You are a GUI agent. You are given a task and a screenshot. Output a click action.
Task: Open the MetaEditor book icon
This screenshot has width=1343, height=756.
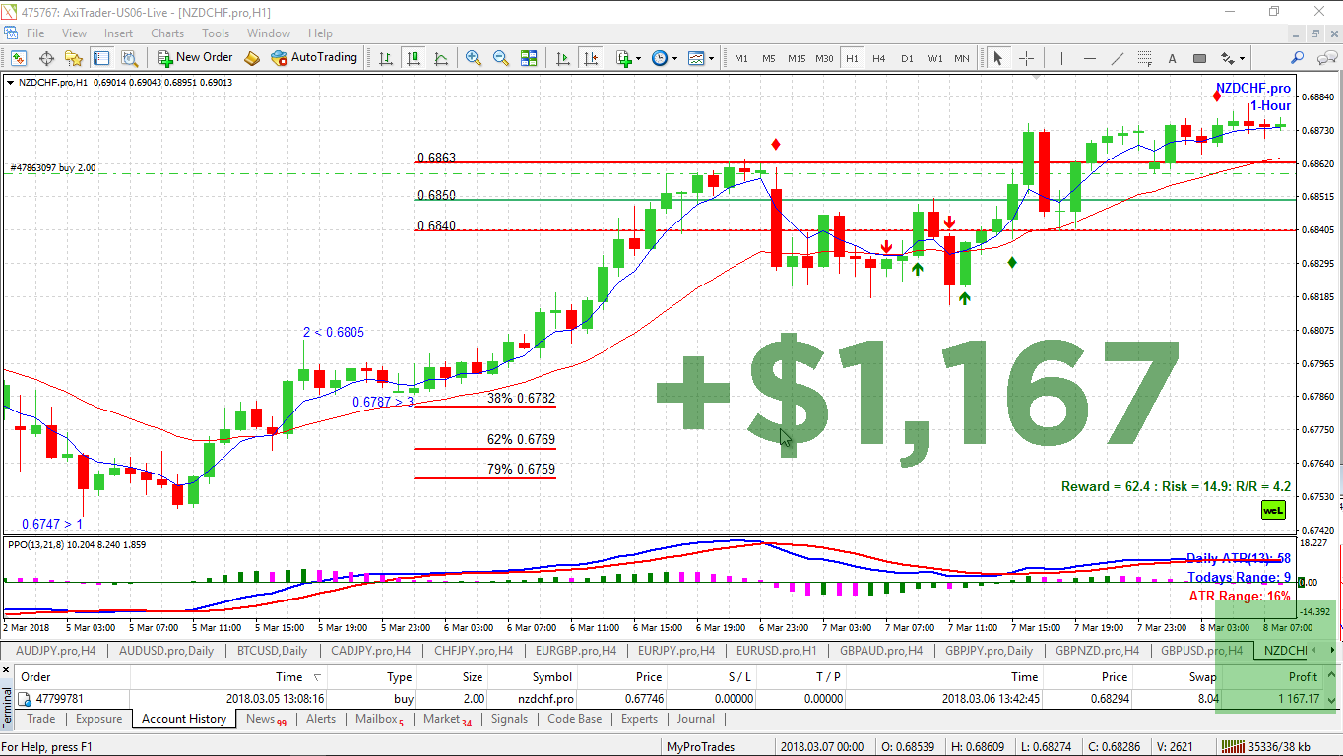[x=252, y=58]
